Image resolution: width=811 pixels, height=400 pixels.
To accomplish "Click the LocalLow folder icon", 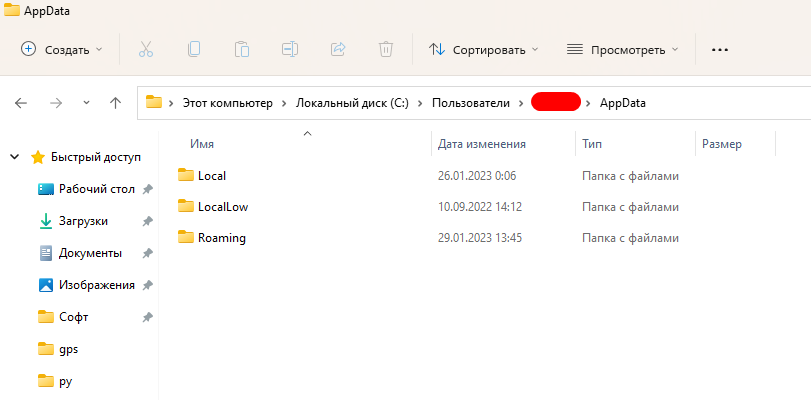I will pyautogui.click(x=185, y=206).
